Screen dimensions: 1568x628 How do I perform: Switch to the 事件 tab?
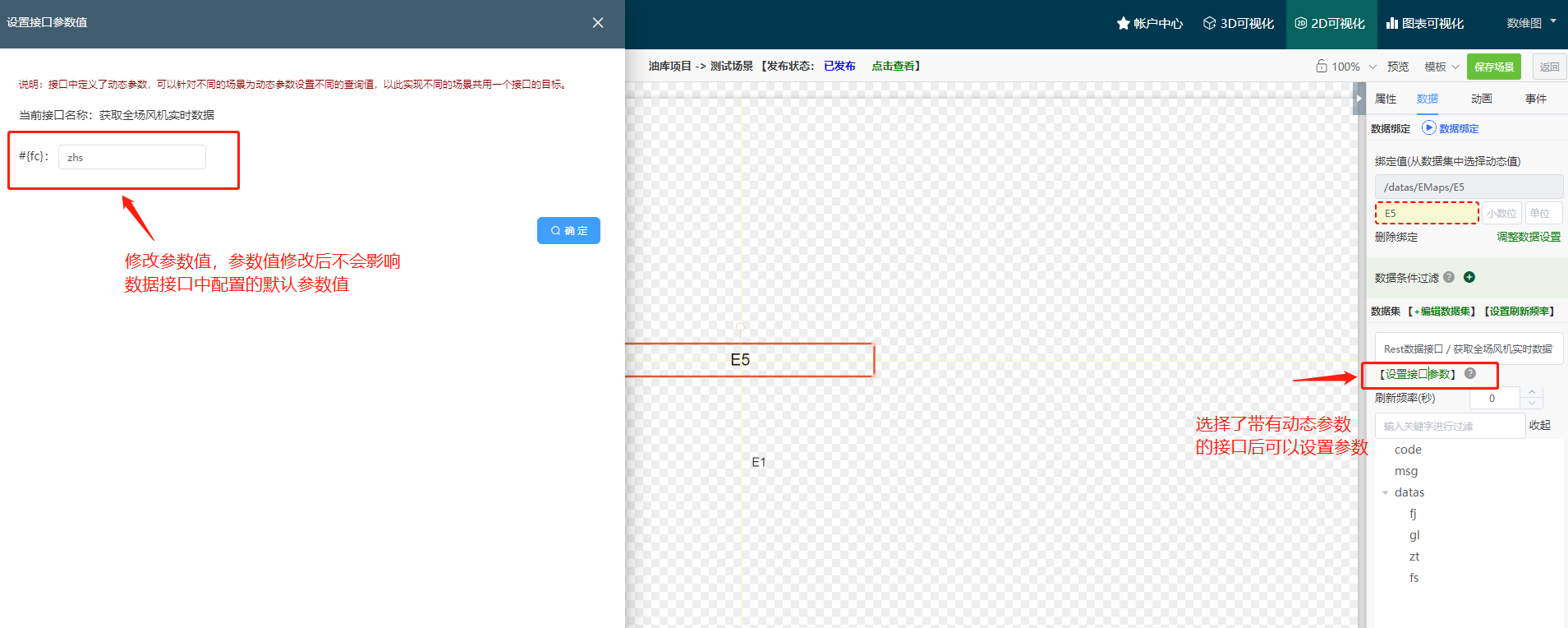point(1535,99)
